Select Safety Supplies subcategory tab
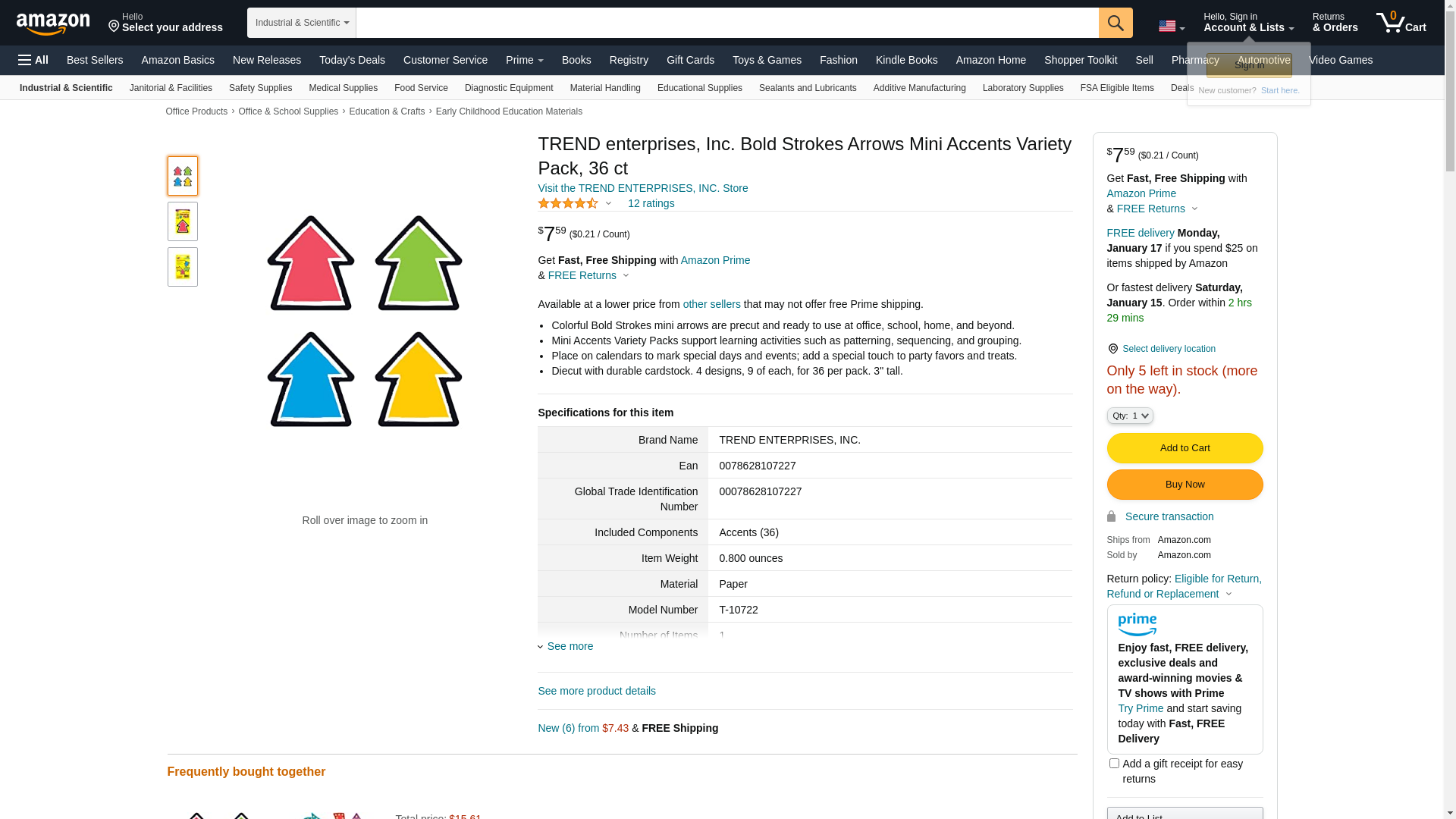This screenshot has width=1456, height=819. click(260, 88)
